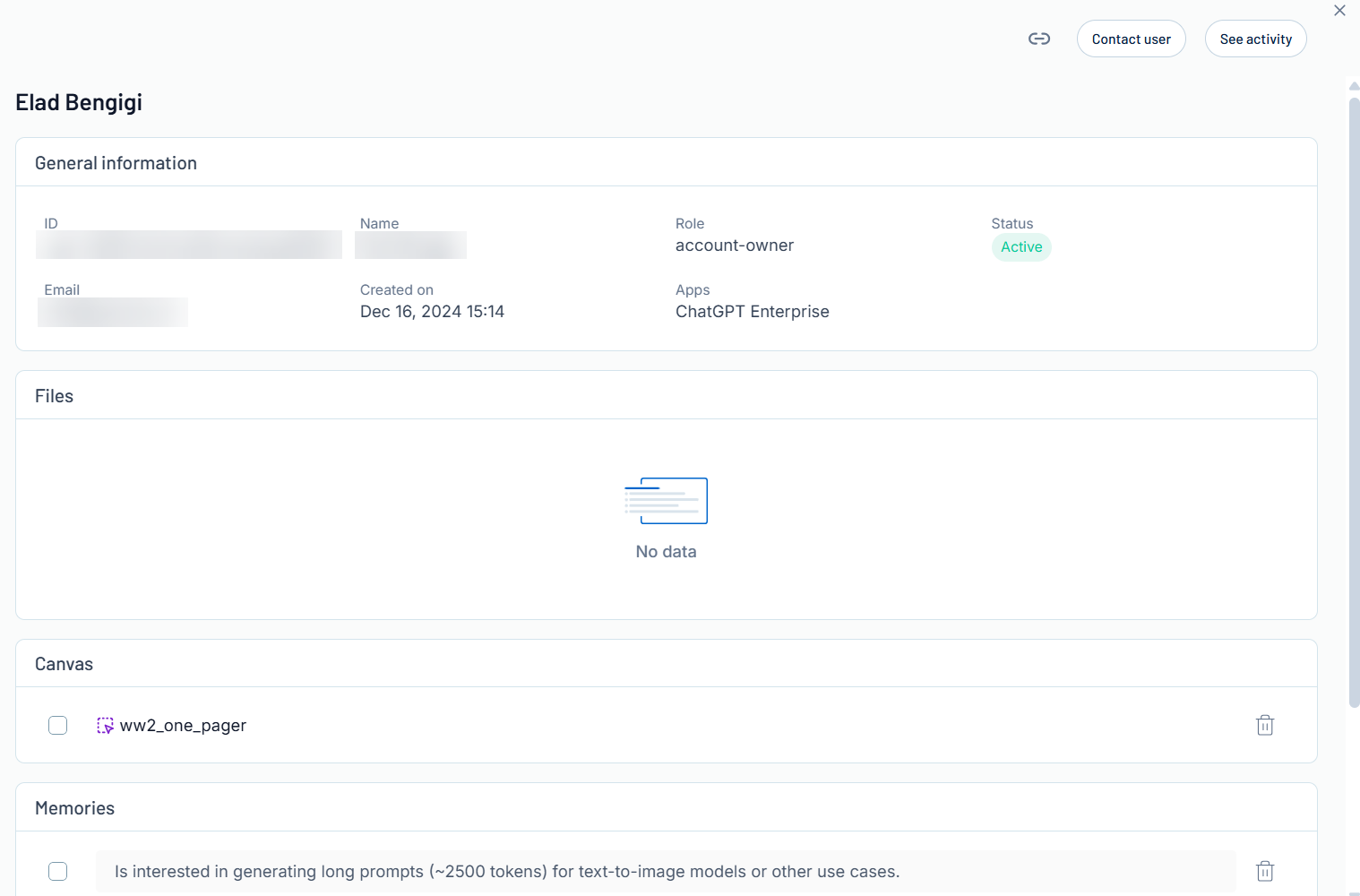Viewport: 1360px width, 896px height.
Task: Click the vertical scrollbar thumb
Action: [1354, 403]
